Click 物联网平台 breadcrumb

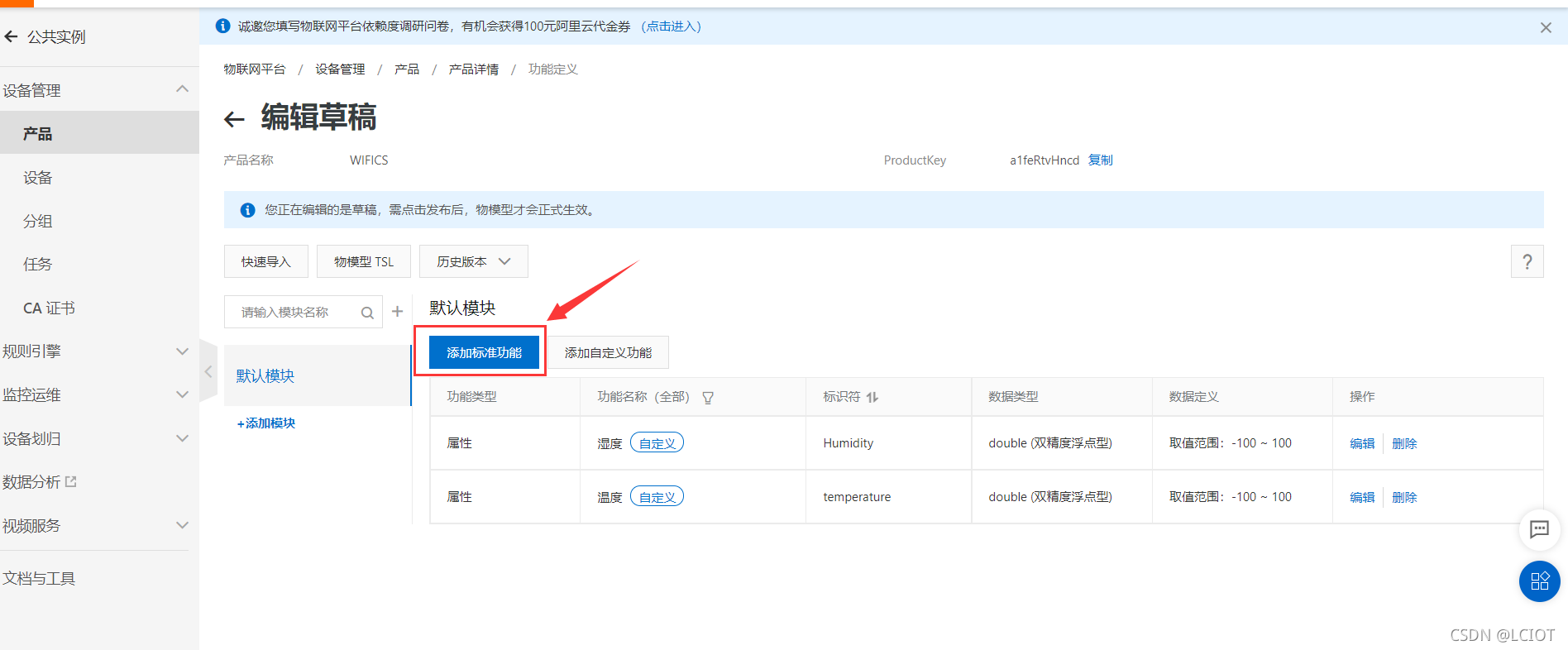pyautogui.click(x=255, y=69)
